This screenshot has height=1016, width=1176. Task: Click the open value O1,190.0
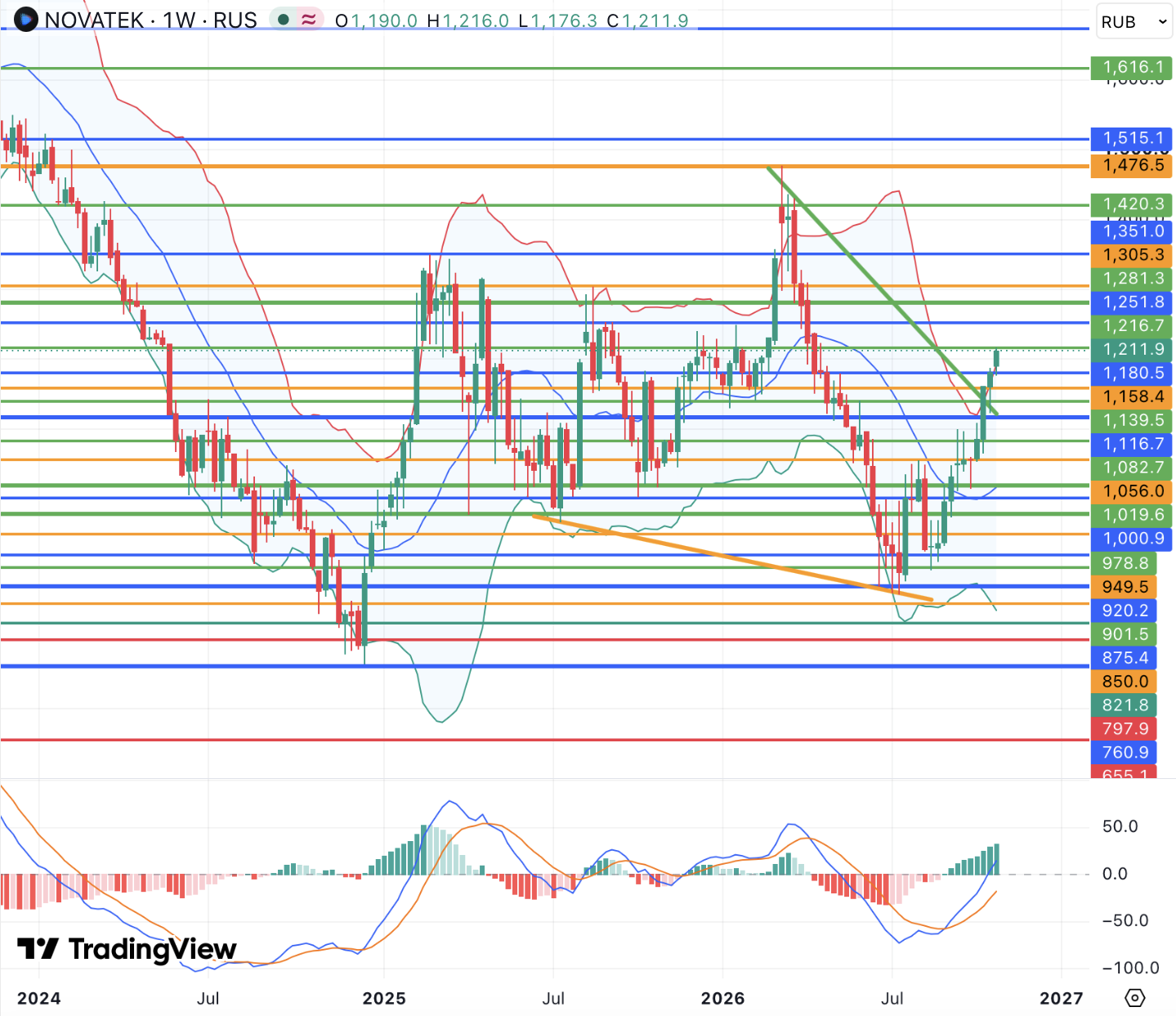[x=377, y=20]
